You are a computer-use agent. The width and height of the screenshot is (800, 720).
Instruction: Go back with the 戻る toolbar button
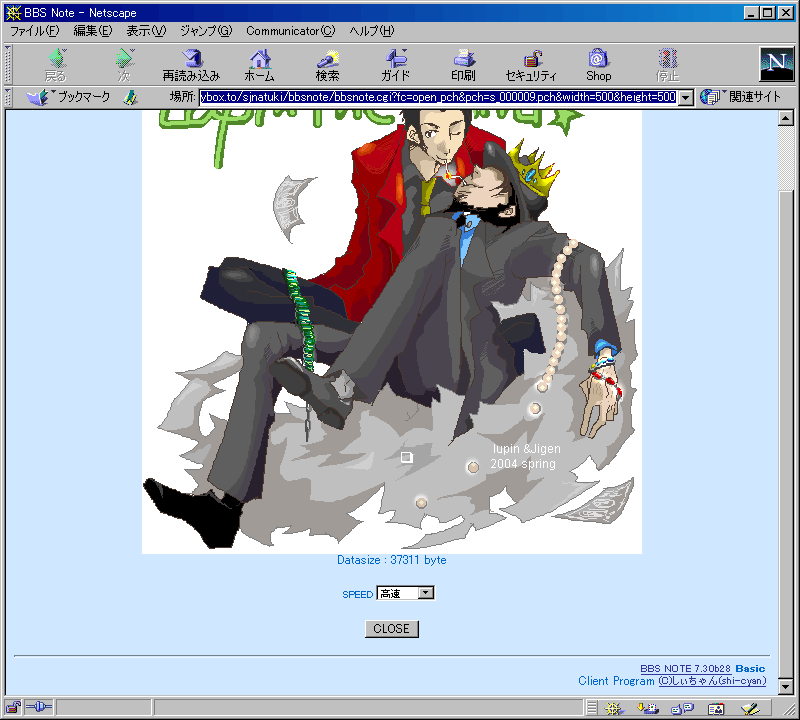pyautogui.click(x=56, y=65)
